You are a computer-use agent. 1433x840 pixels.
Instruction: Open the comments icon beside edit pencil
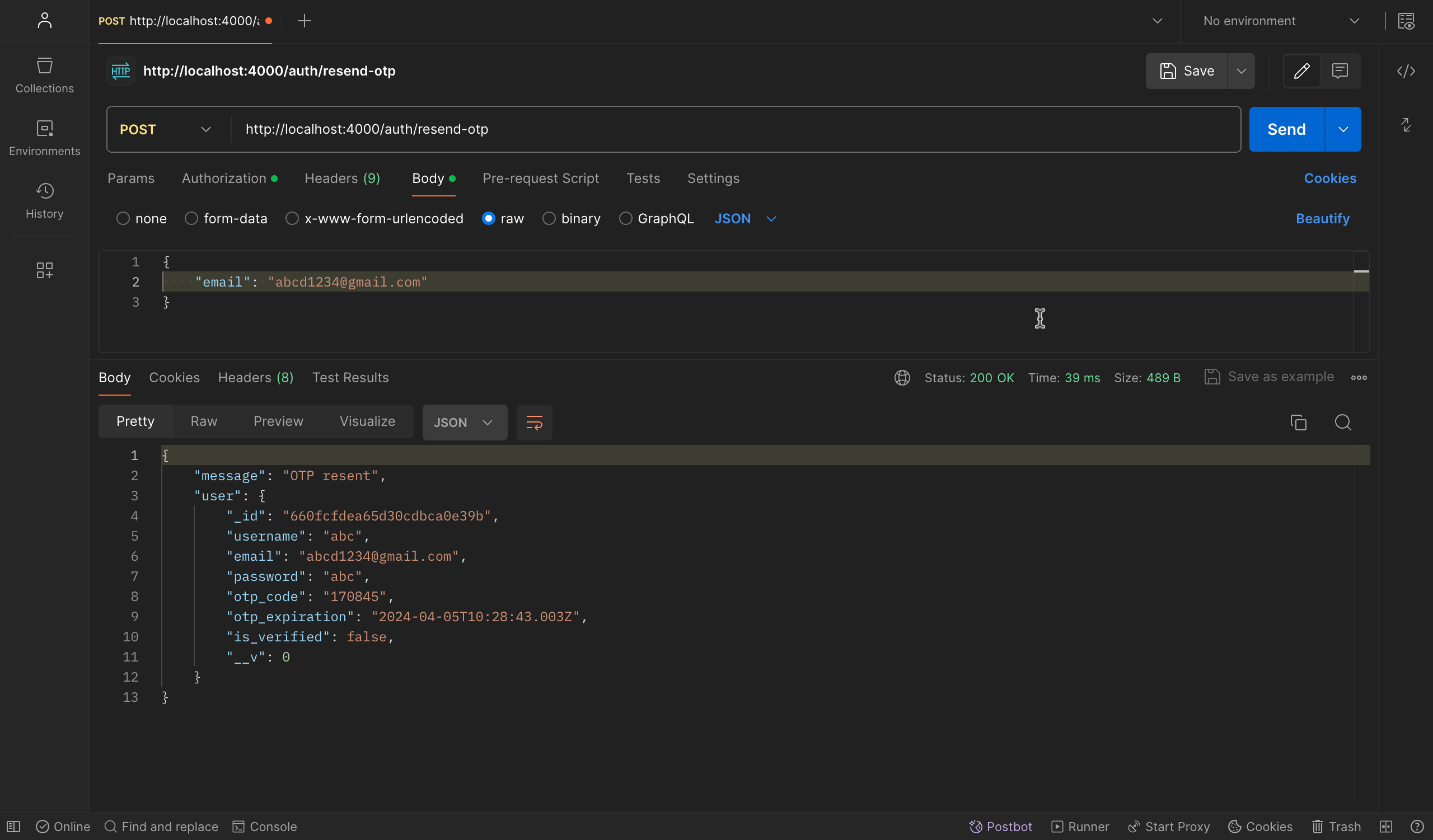1340,71
